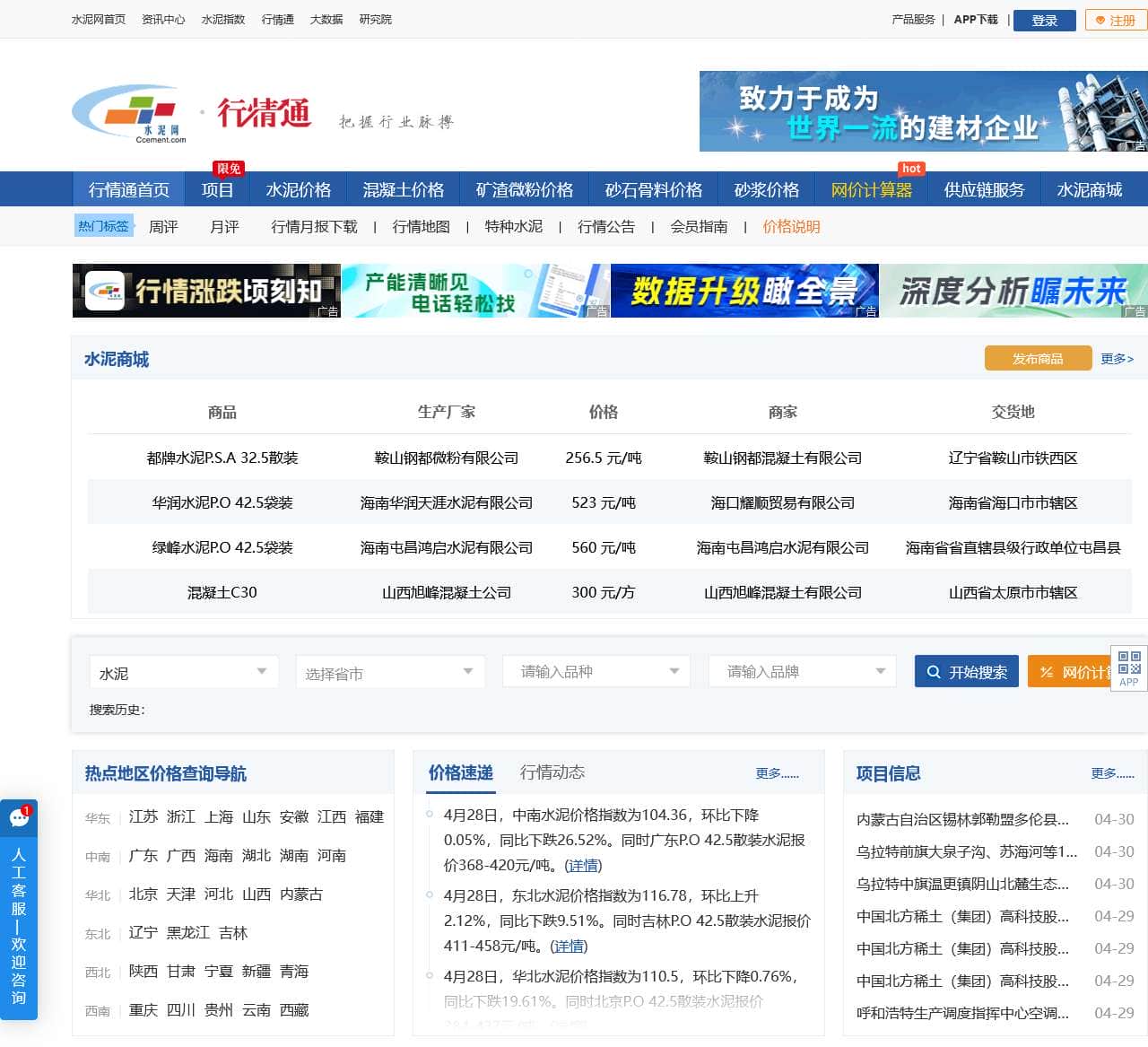This screenshot has width=1148, height=1047.
Task: Open the 资讯中心 top menu
Action: (162, 19)
